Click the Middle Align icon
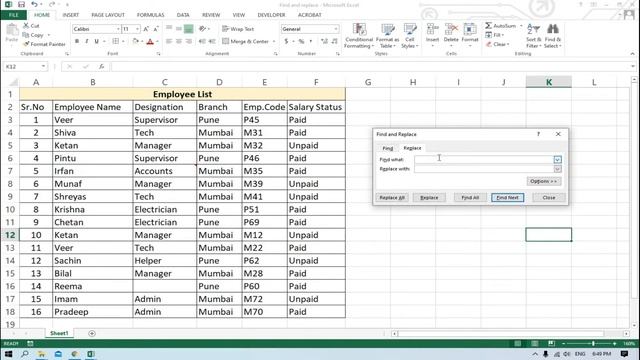The width and height of the screenshot is (640, 360). click(179, 29)
